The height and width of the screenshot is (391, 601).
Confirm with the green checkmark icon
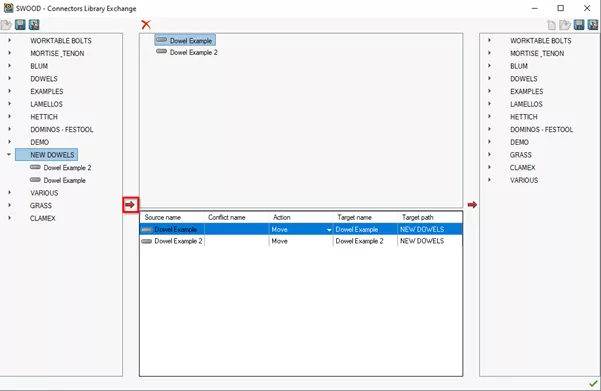[593, 383]
